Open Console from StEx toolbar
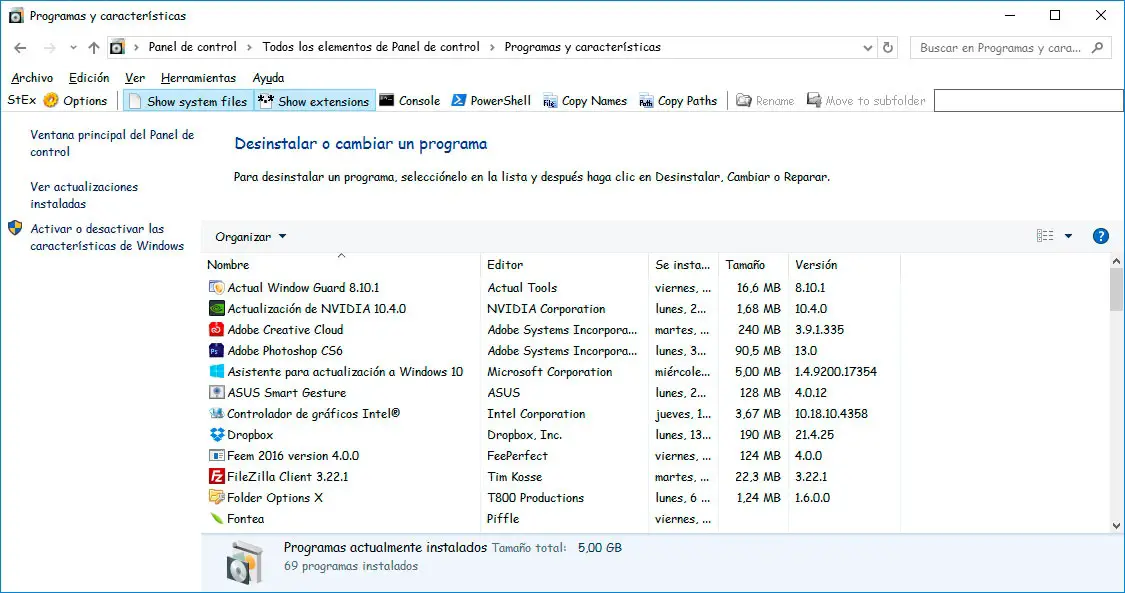Image resolution: width=1125 pixels, height=593 pixels. pyautogui.click(x=410, y=101)
